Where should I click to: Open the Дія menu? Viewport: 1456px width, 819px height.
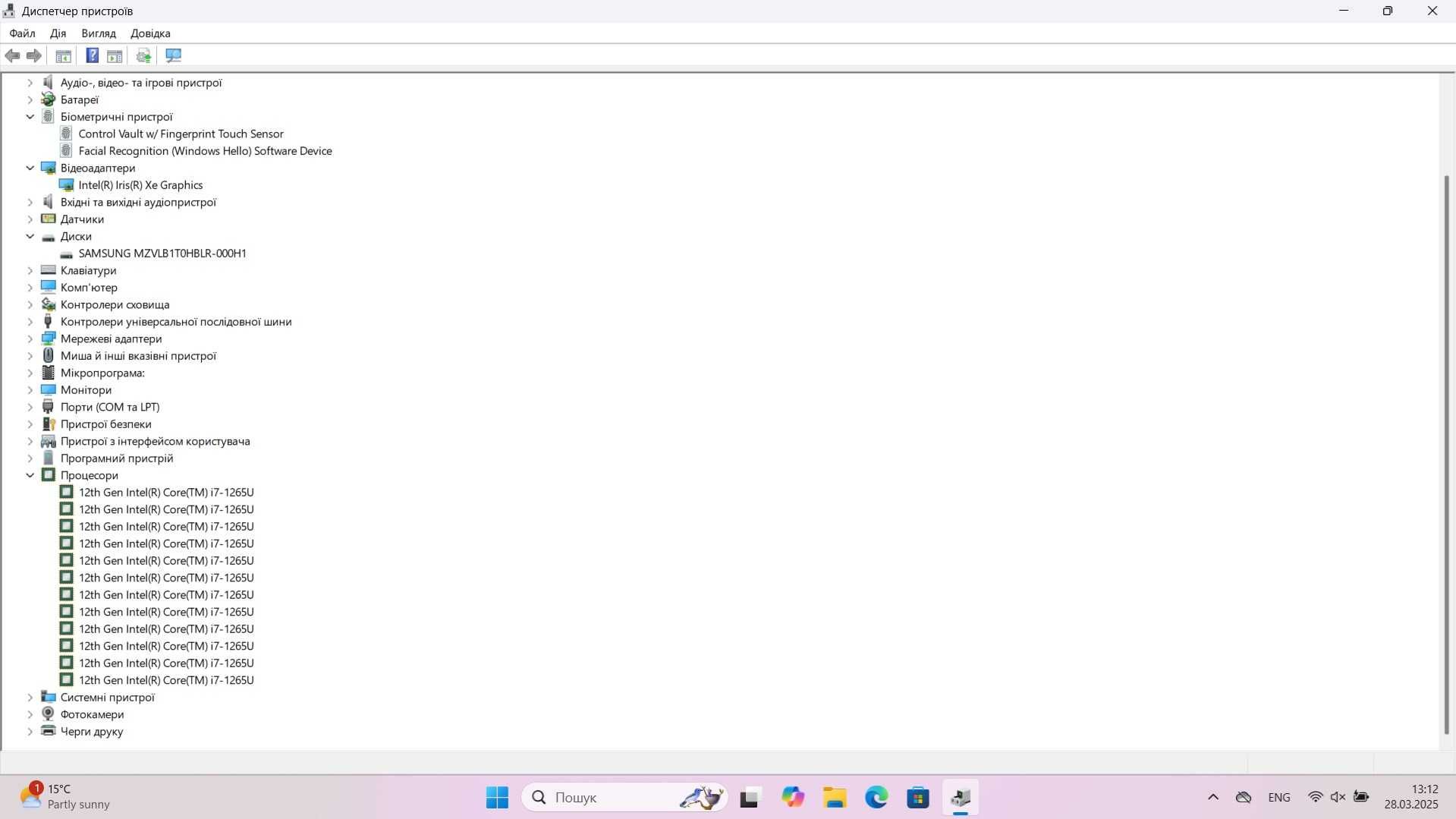tap(58, 33)
